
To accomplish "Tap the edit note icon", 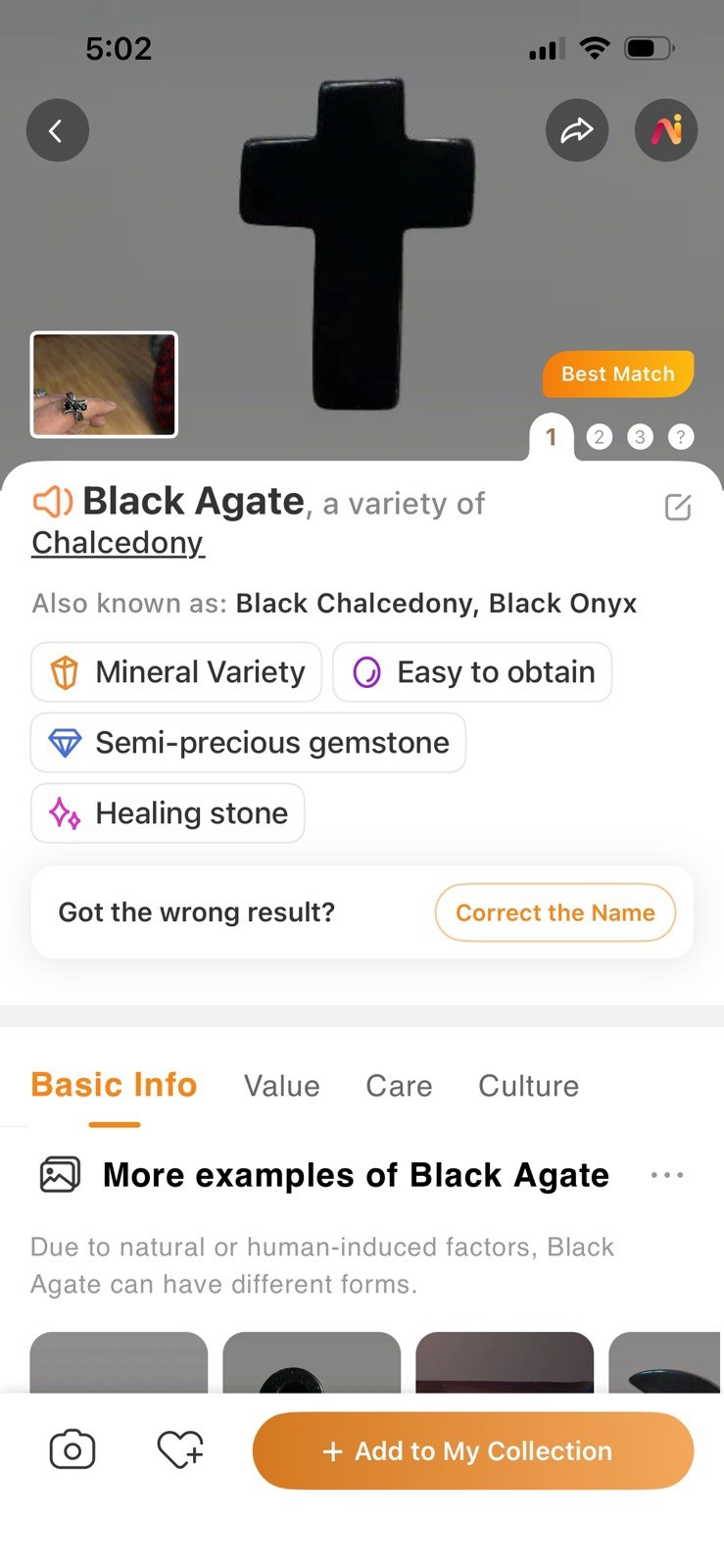I will [678, 507].
